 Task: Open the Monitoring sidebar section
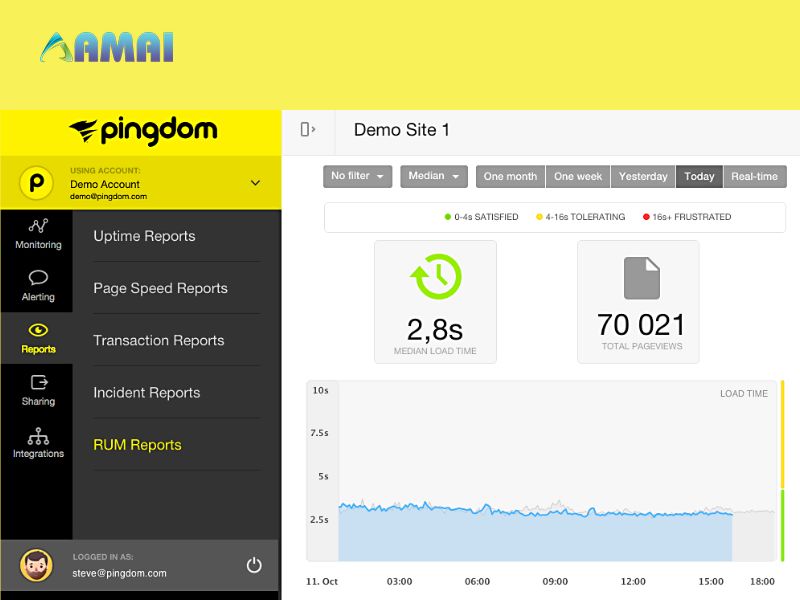(x=38, y=234)
